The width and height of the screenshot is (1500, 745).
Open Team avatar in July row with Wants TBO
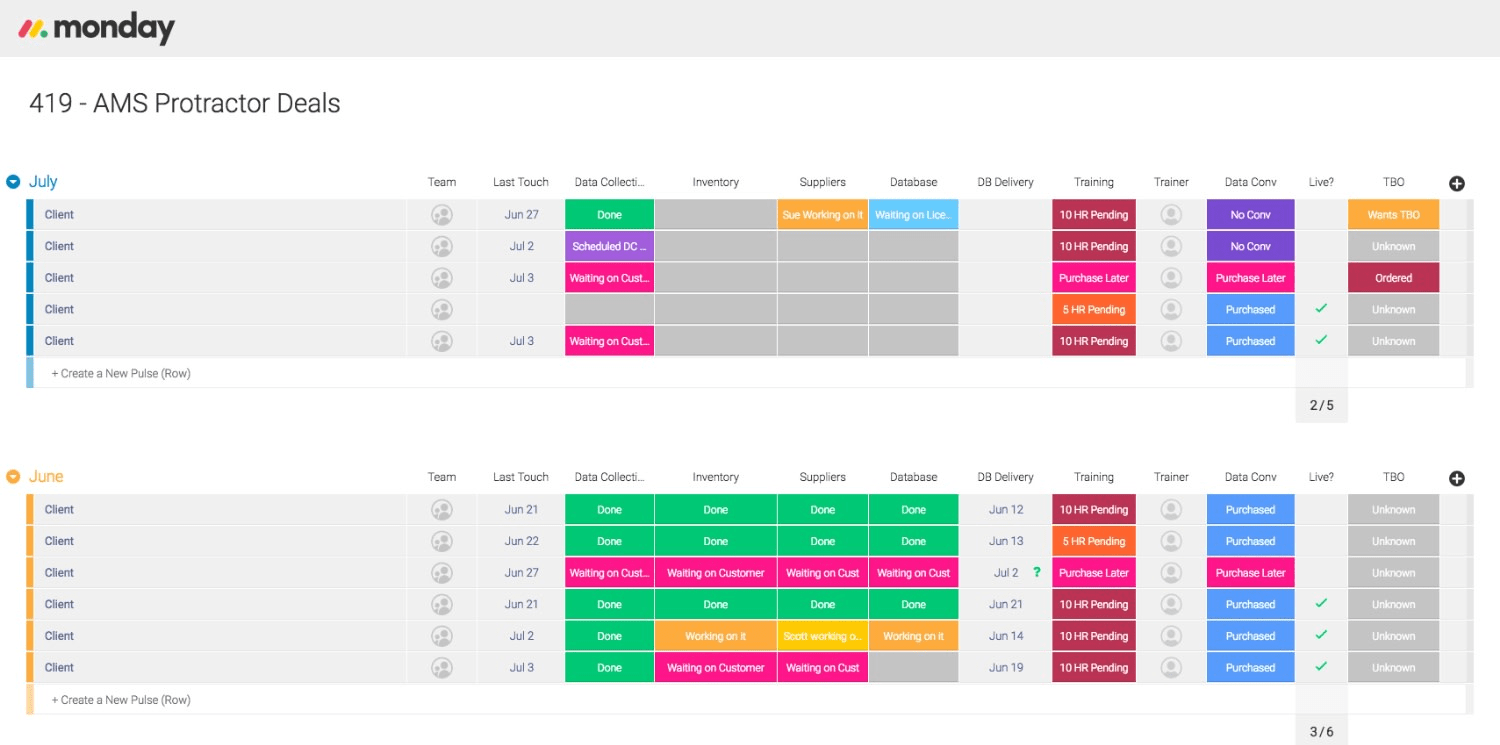[442, 215]
